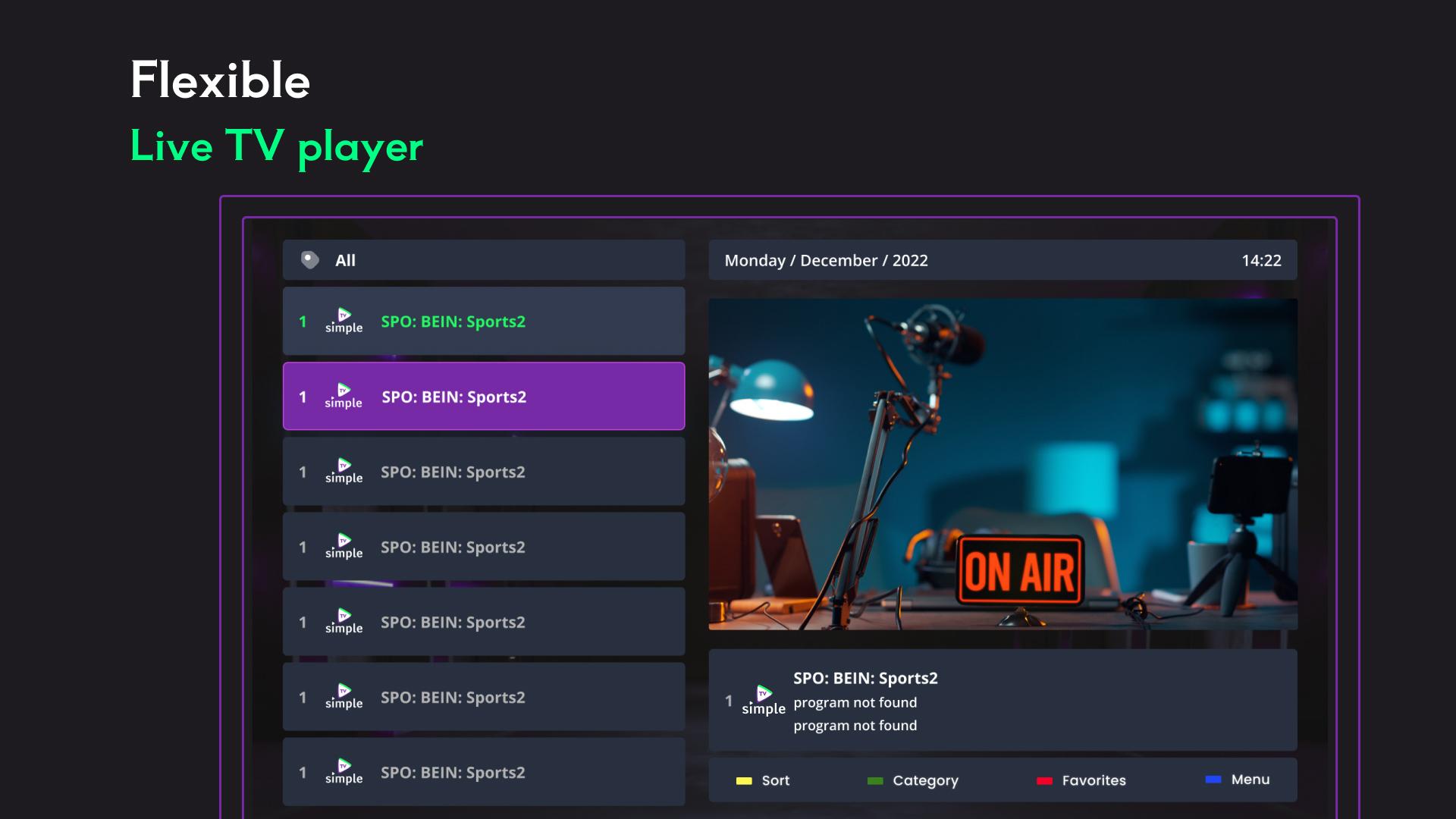
Task: Open the Category option
Action: coord(925,780)
